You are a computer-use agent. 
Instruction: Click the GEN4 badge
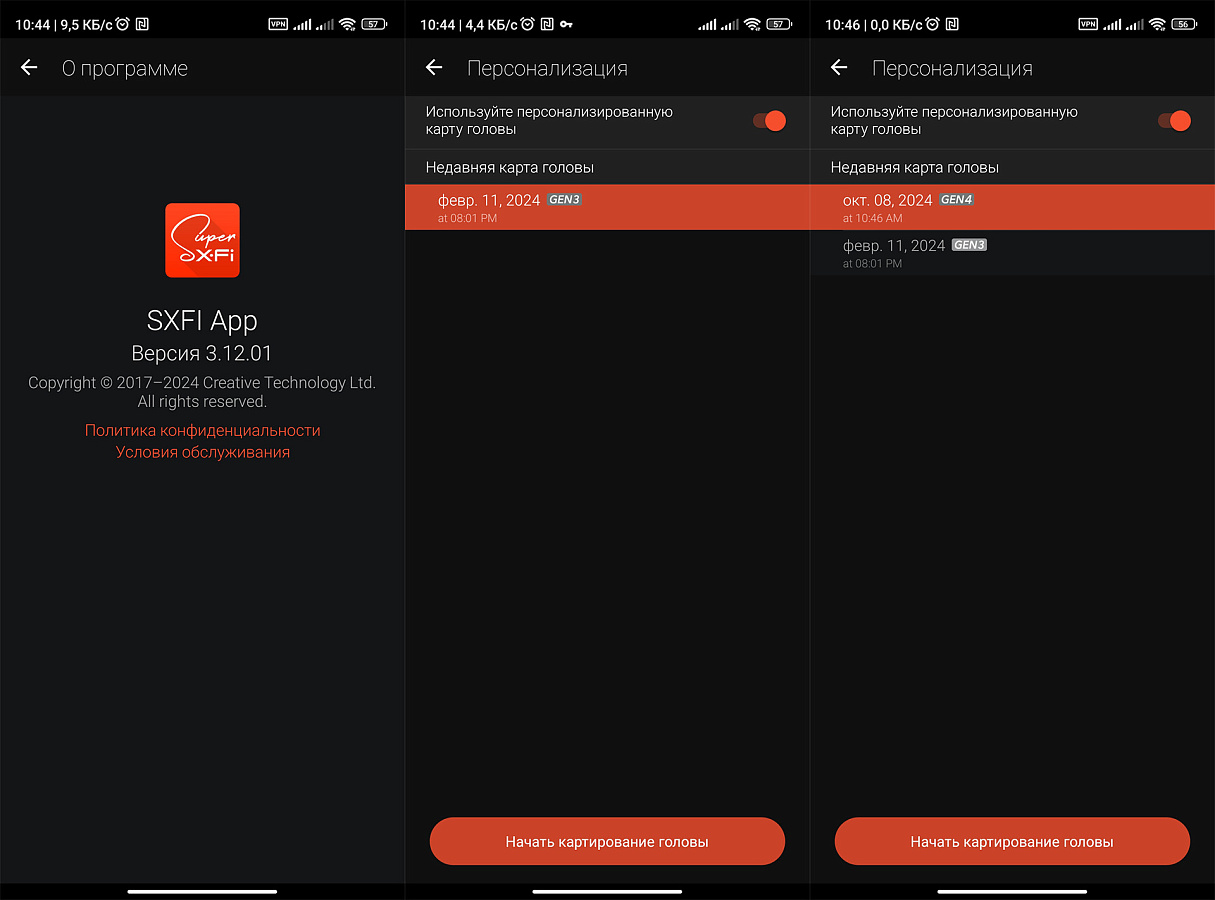[956, 200]
